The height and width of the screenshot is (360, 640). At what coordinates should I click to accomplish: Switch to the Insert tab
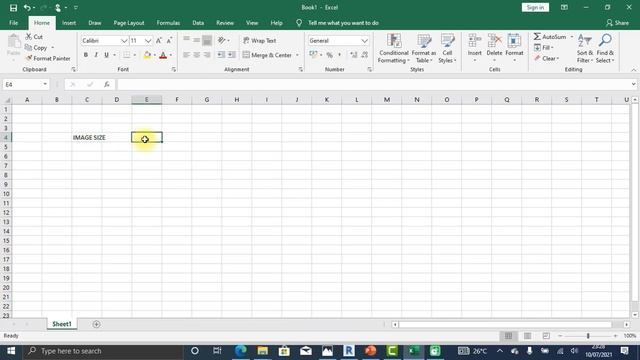coord(69,23)
